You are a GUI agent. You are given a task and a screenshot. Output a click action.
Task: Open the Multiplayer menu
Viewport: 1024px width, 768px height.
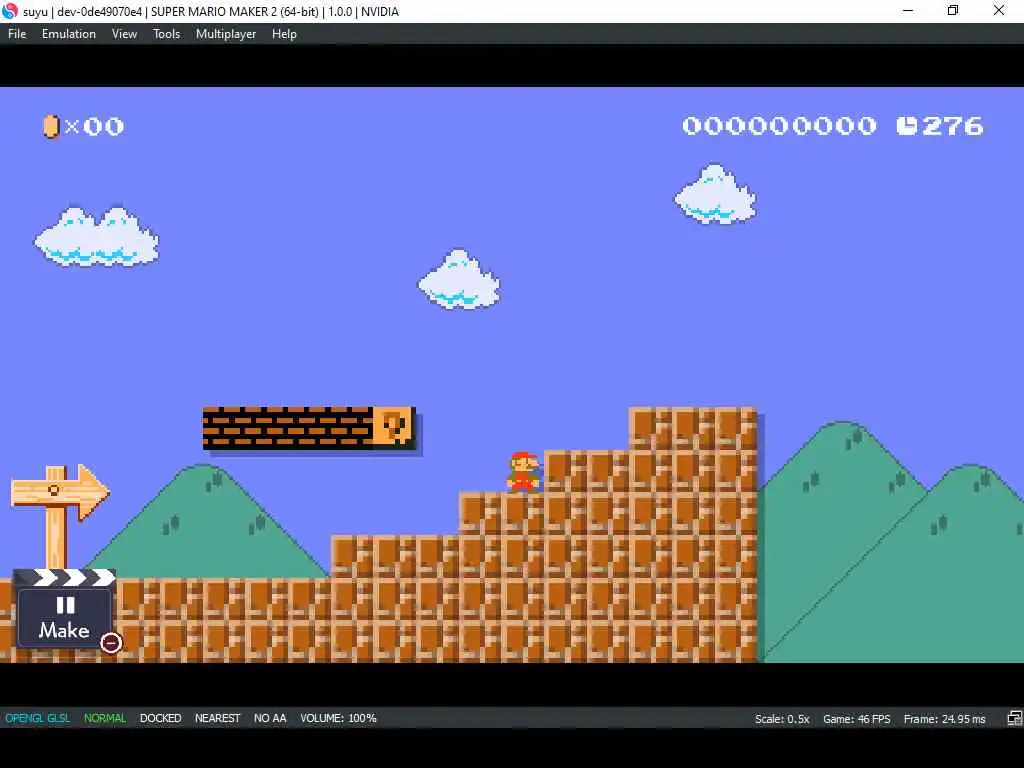(226, 34)
